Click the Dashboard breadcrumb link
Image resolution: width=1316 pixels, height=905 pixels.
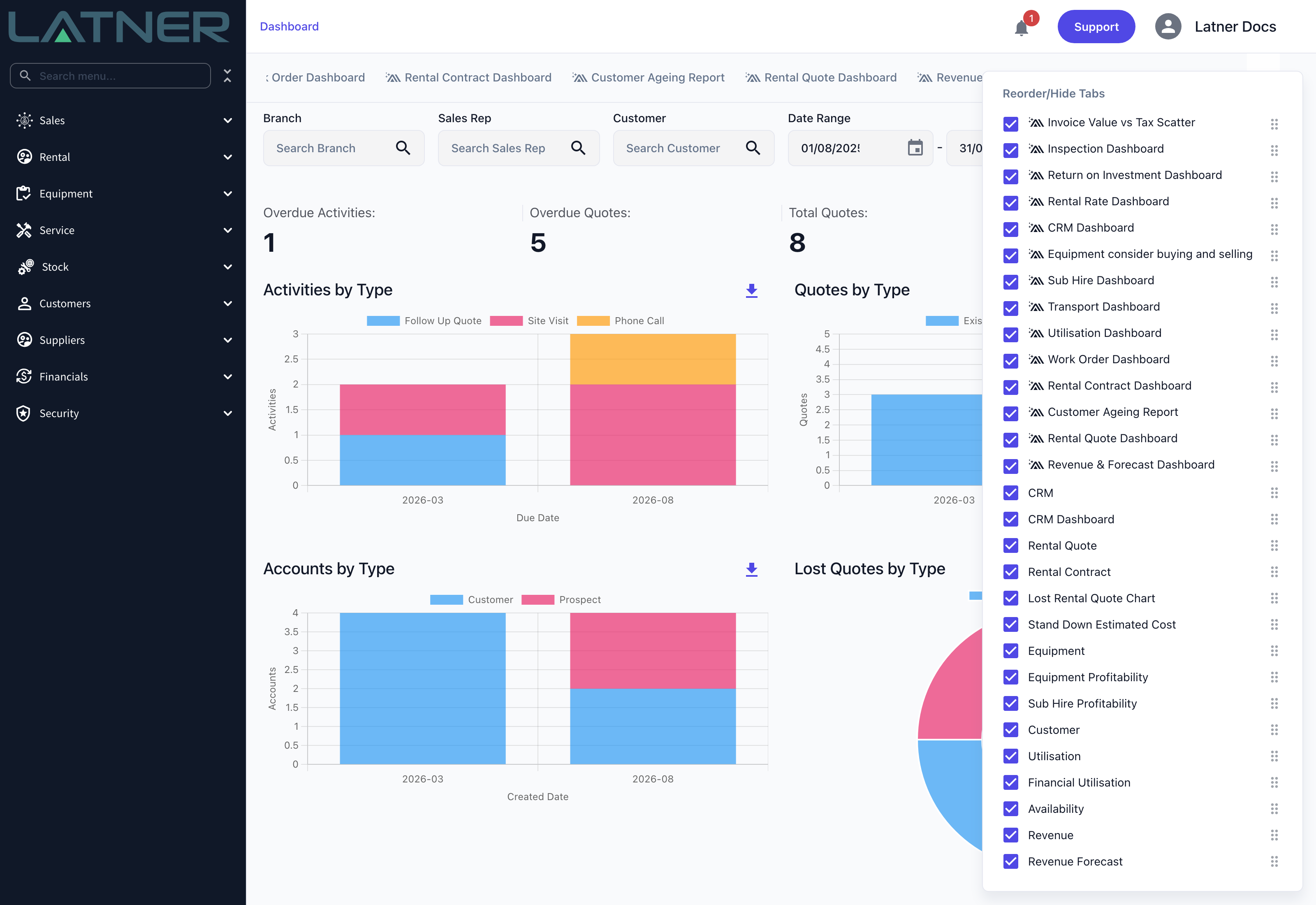pyautogui.click(x=289, y=26)
